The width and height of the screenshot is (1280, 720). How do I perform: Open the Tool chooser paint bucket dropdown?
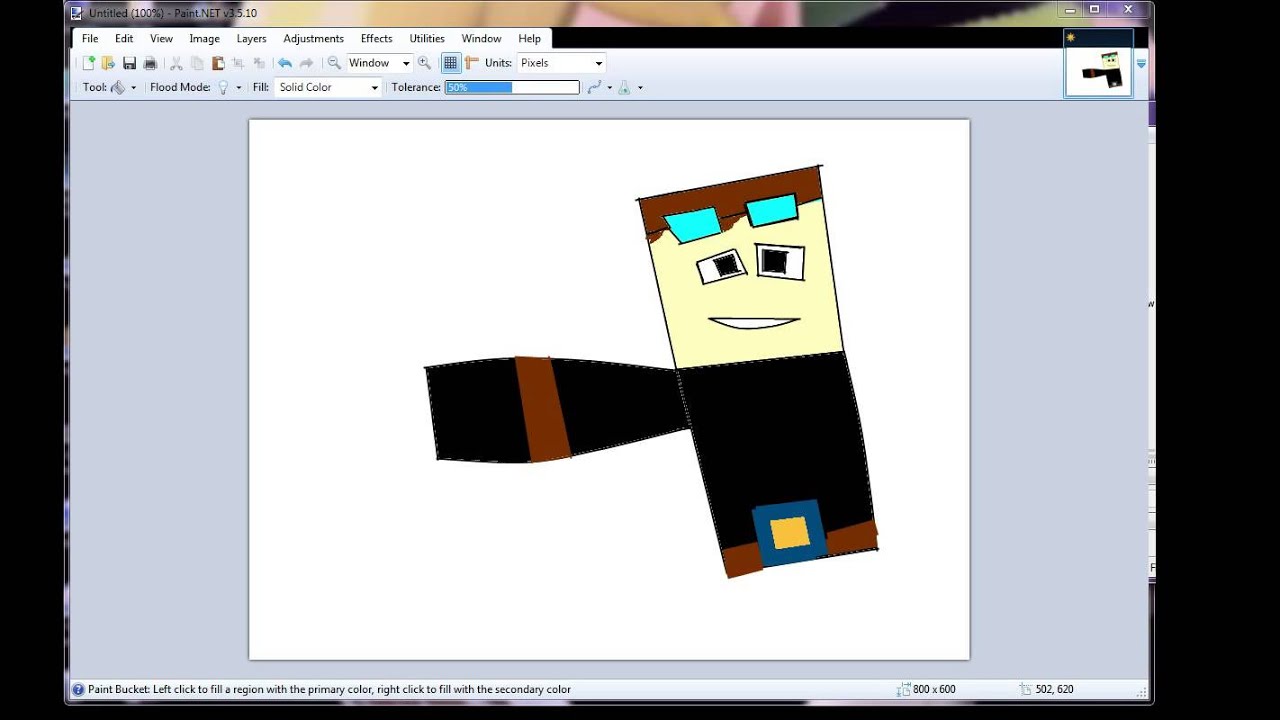tap(123, 88)
